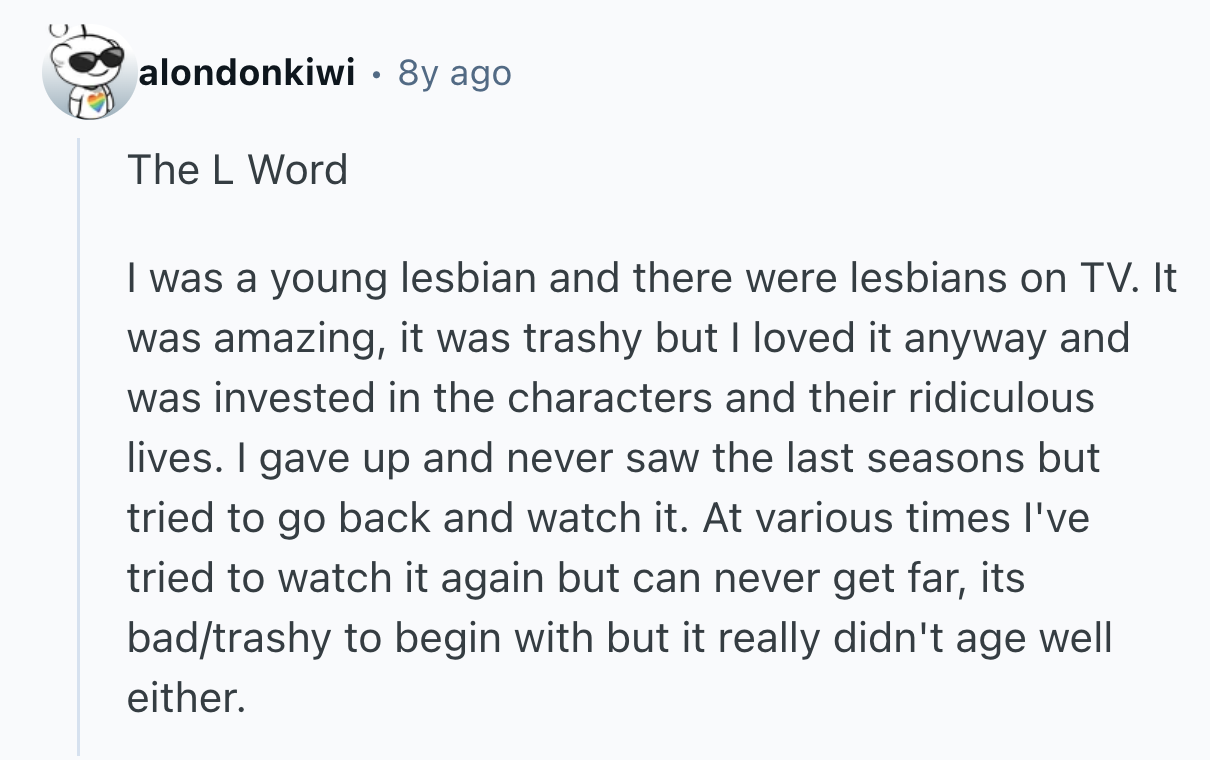Click 'The L Word' title line
This screenshot has height=760, width=1210.
pos(237,170)
